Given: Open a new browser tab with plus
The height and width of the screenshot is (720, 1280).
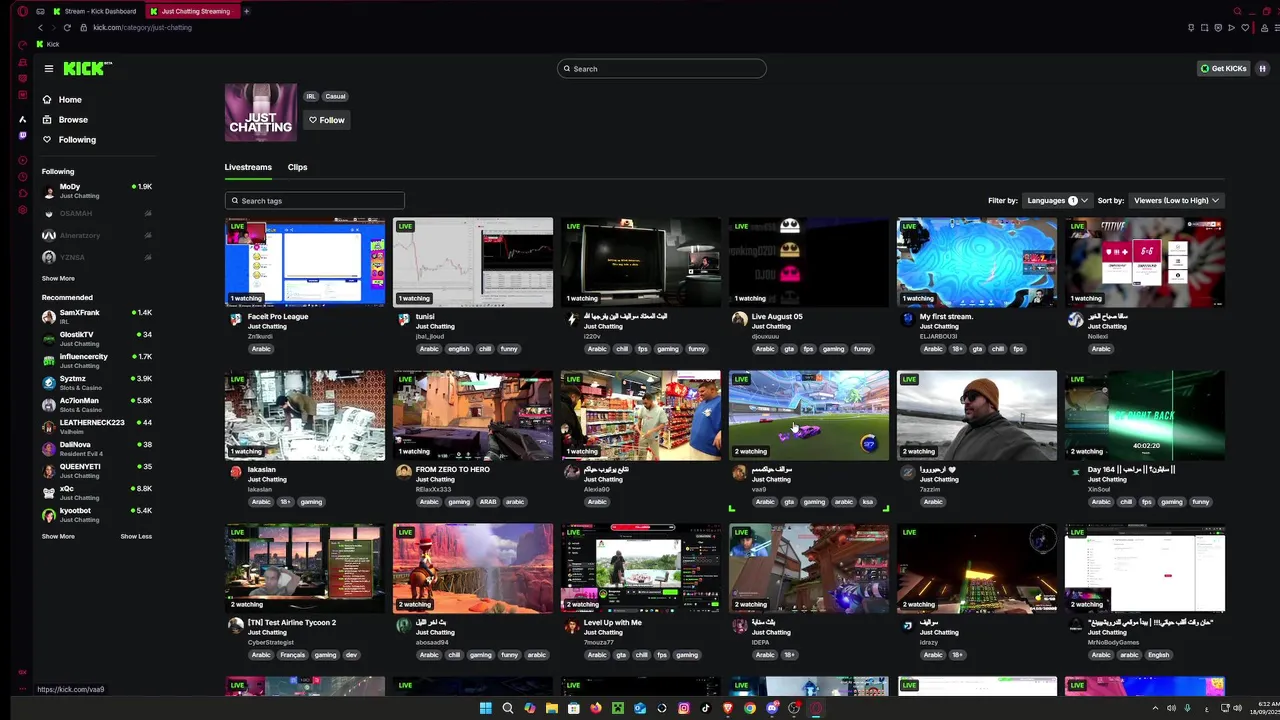Looking at the screenshot, I should (246, 11).
